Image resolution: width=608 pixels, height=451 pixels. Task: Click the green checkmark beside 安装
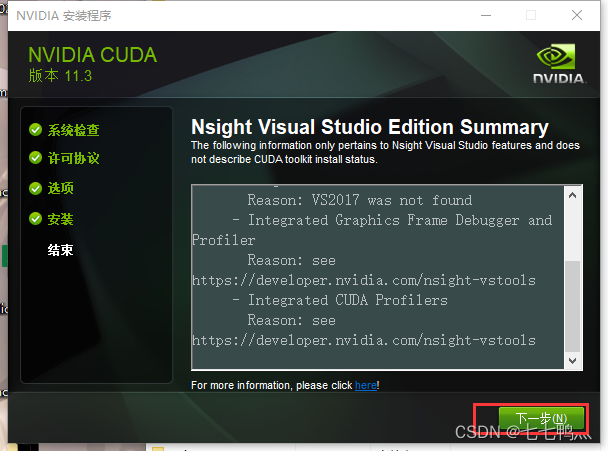point(35,219)
